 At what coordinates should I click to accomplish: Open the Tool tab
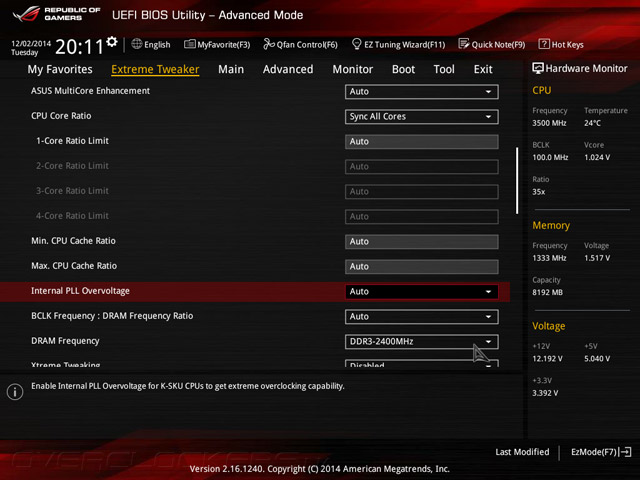tap(444, 69)
